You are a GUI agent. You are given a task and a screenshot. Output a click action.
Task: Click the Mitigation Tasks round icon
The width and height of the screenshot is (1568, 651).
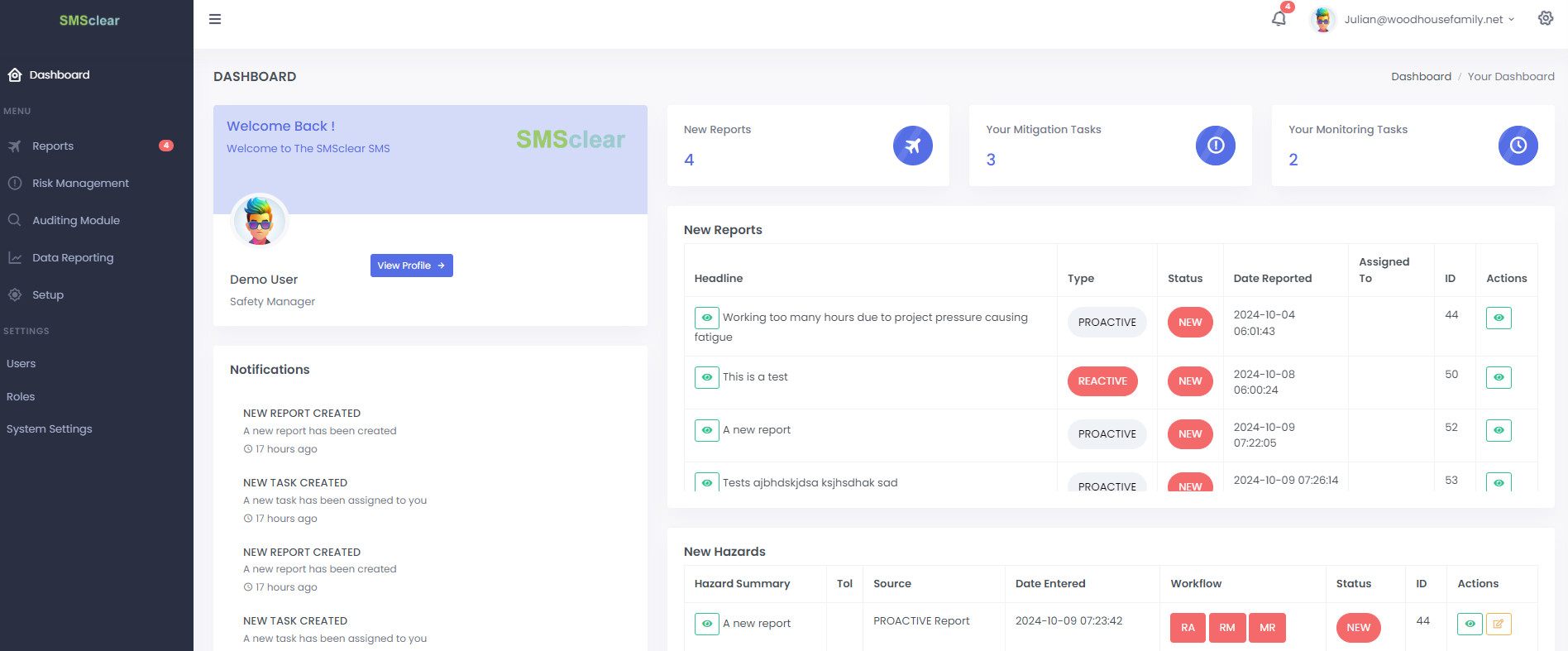[1215, 146]
